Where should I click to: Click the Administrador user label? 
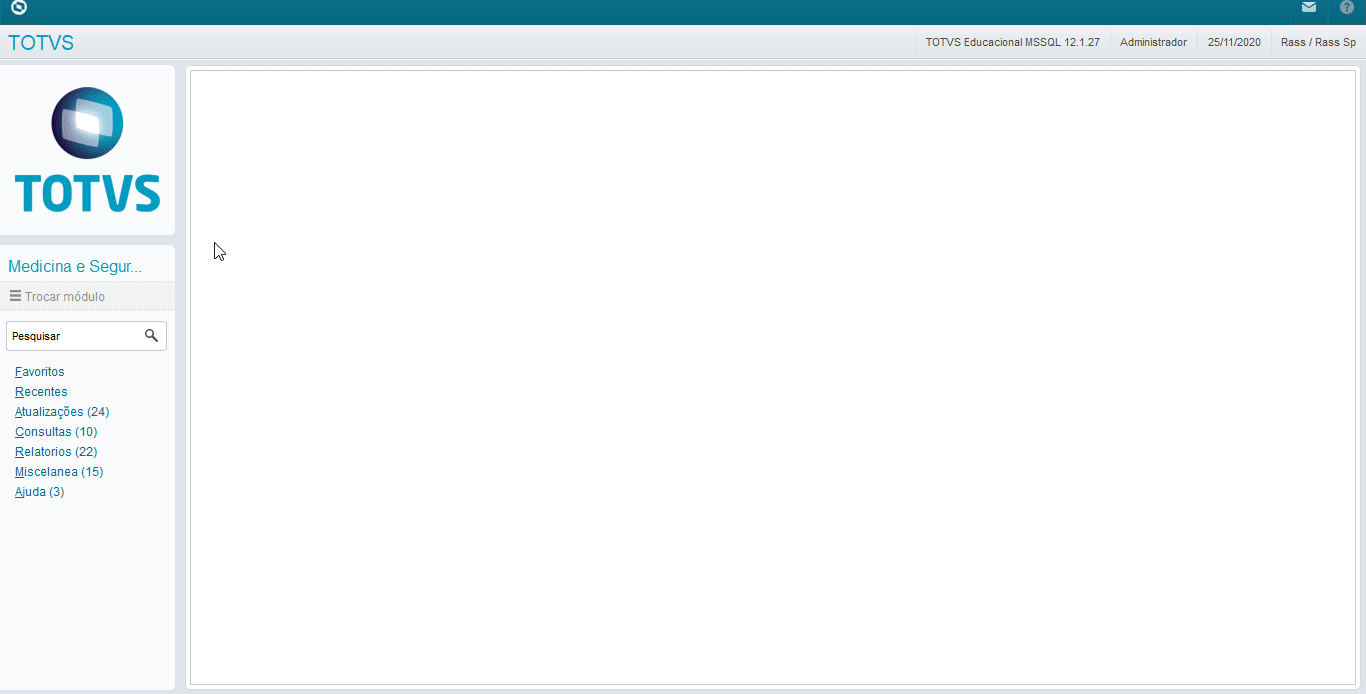(1153, 43)
